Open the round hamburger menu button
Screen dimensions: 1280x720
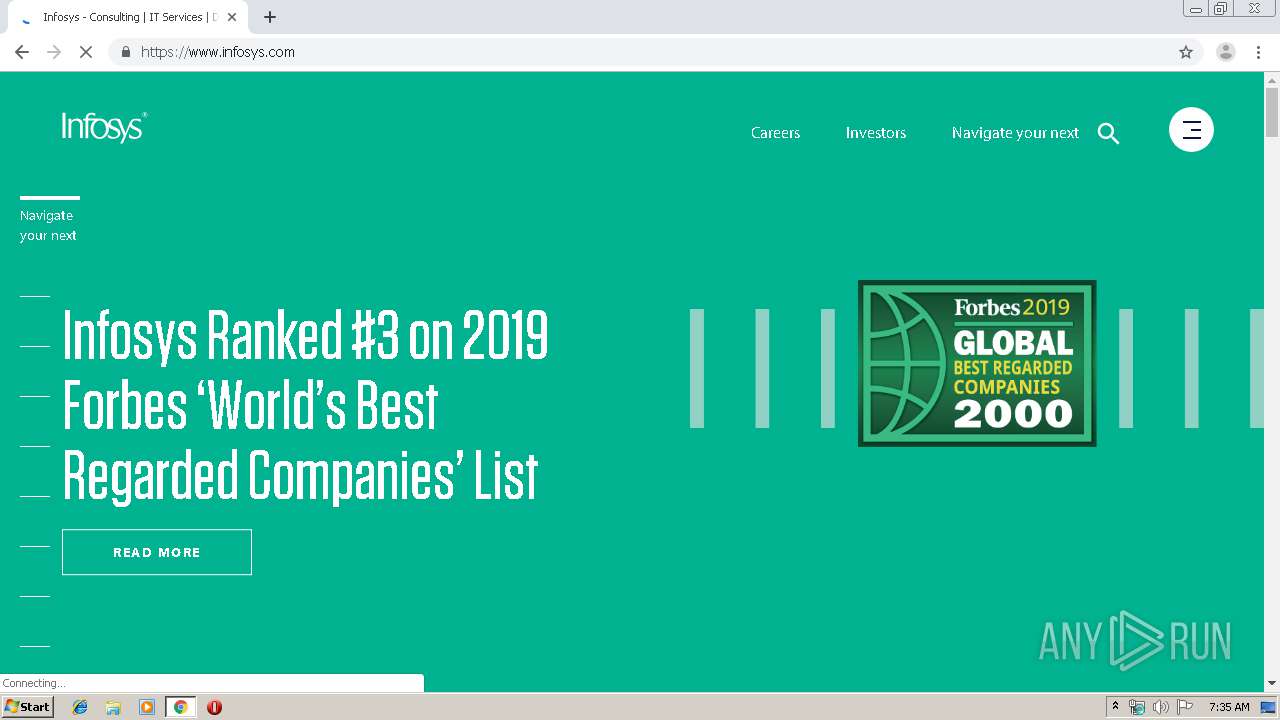point(1191,129)
